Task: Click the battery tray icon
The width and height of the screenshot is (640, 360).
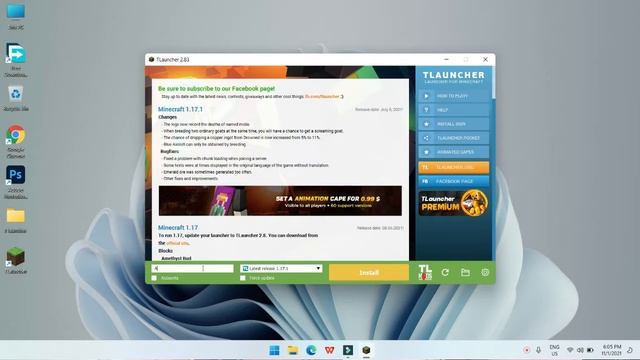Action: [590, 350]
